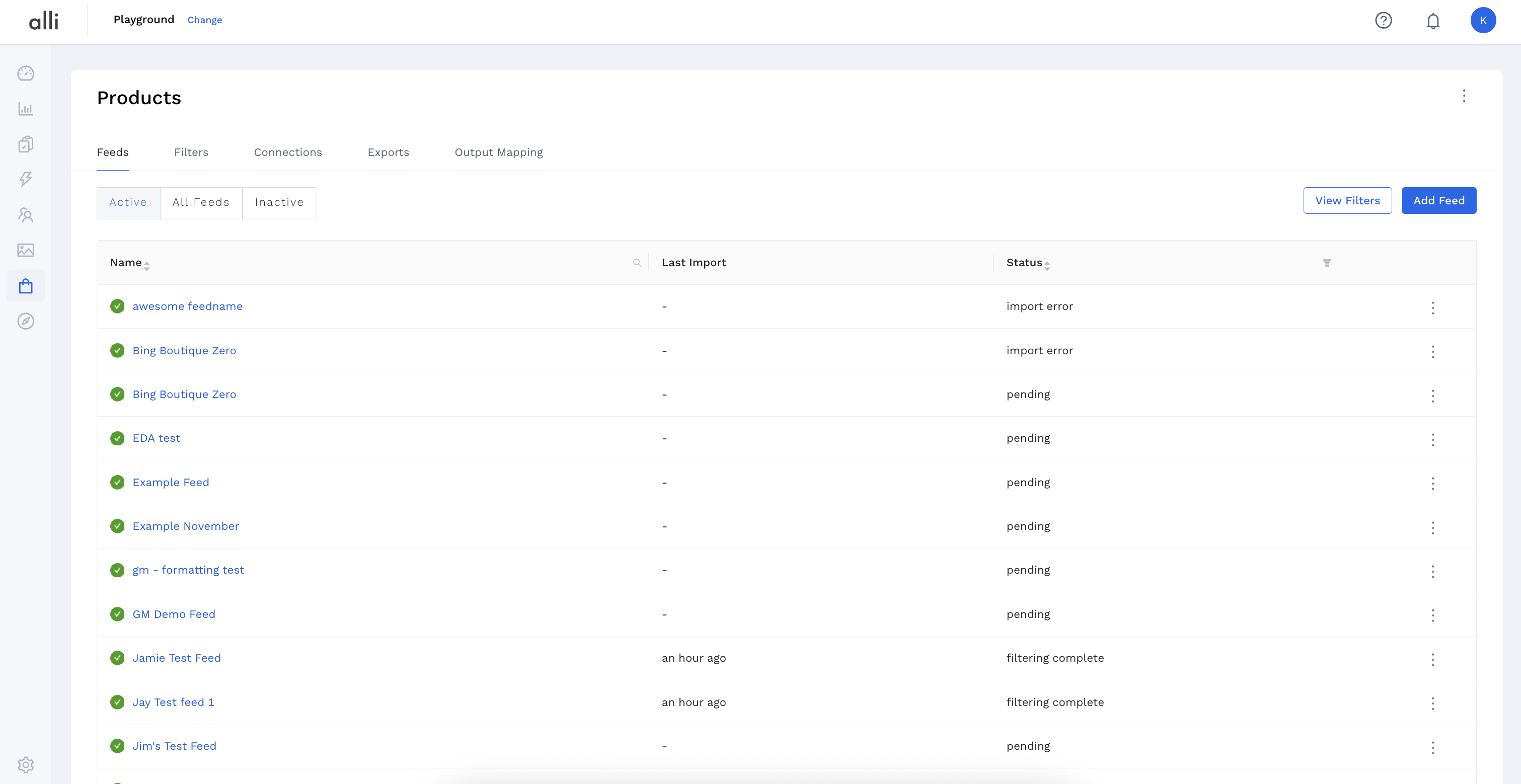Click the Add Feed button
1521x784 pixels.
pos(1438,201)
